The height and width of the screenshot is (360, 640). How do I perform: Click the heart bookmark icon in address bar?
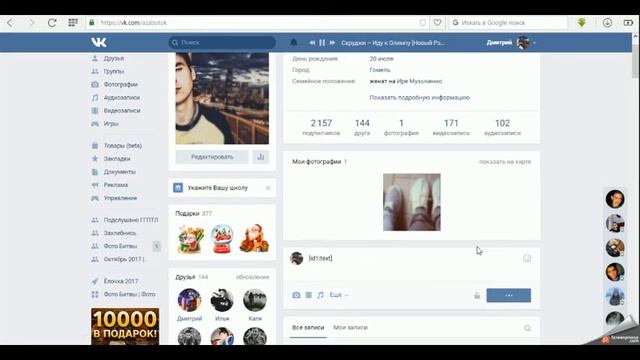(x=437, y=22)
